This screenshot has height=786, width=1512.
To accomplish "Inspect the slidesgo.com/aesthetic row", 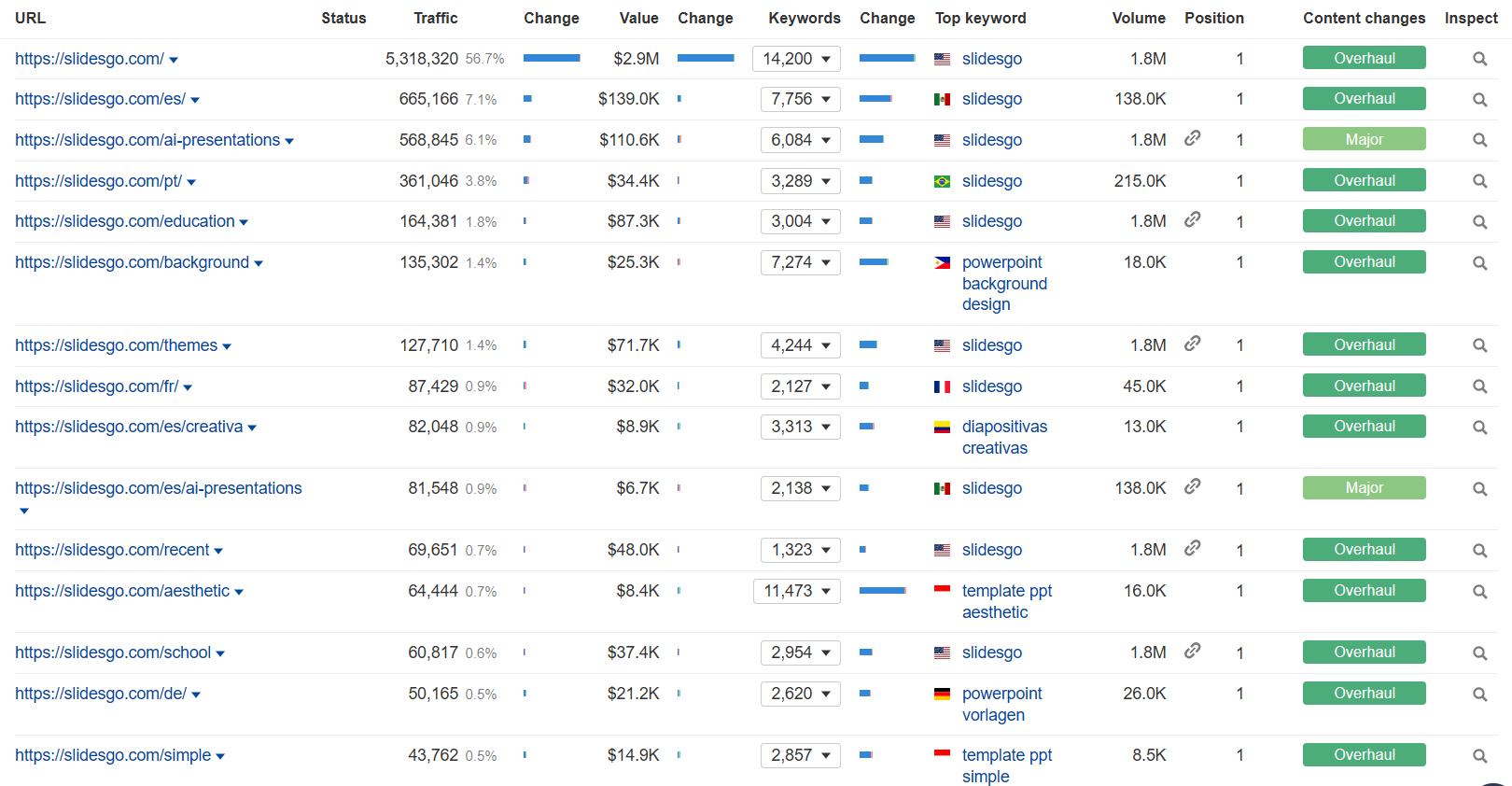I will [x=1479, y=592].
